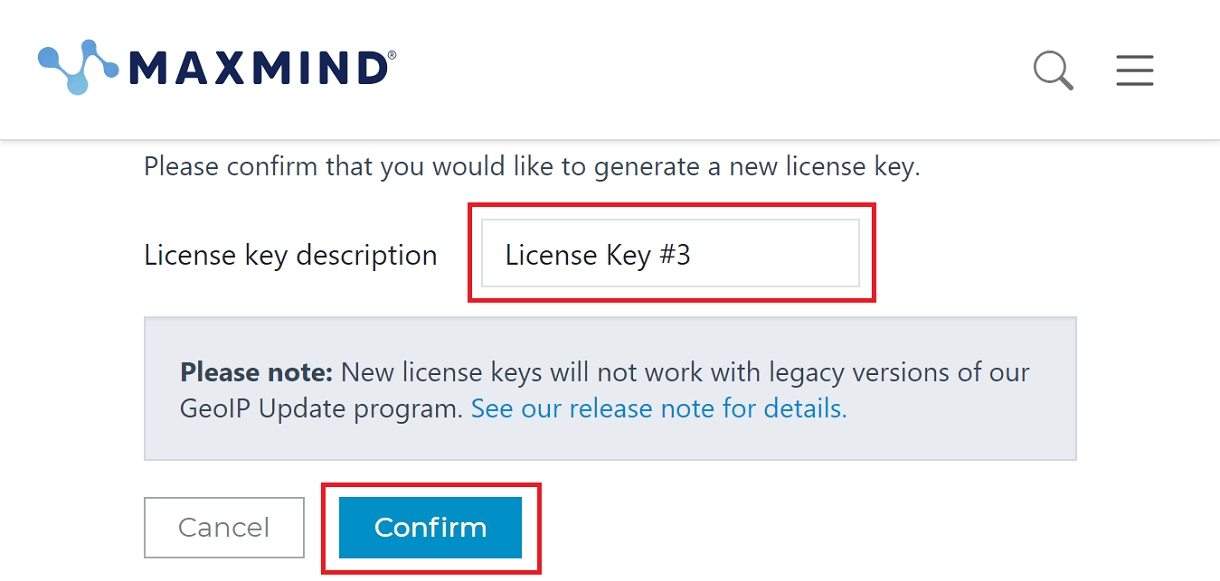
Task: Open the release note for details link
Action: pyautogui.click(x=657, y=408)
